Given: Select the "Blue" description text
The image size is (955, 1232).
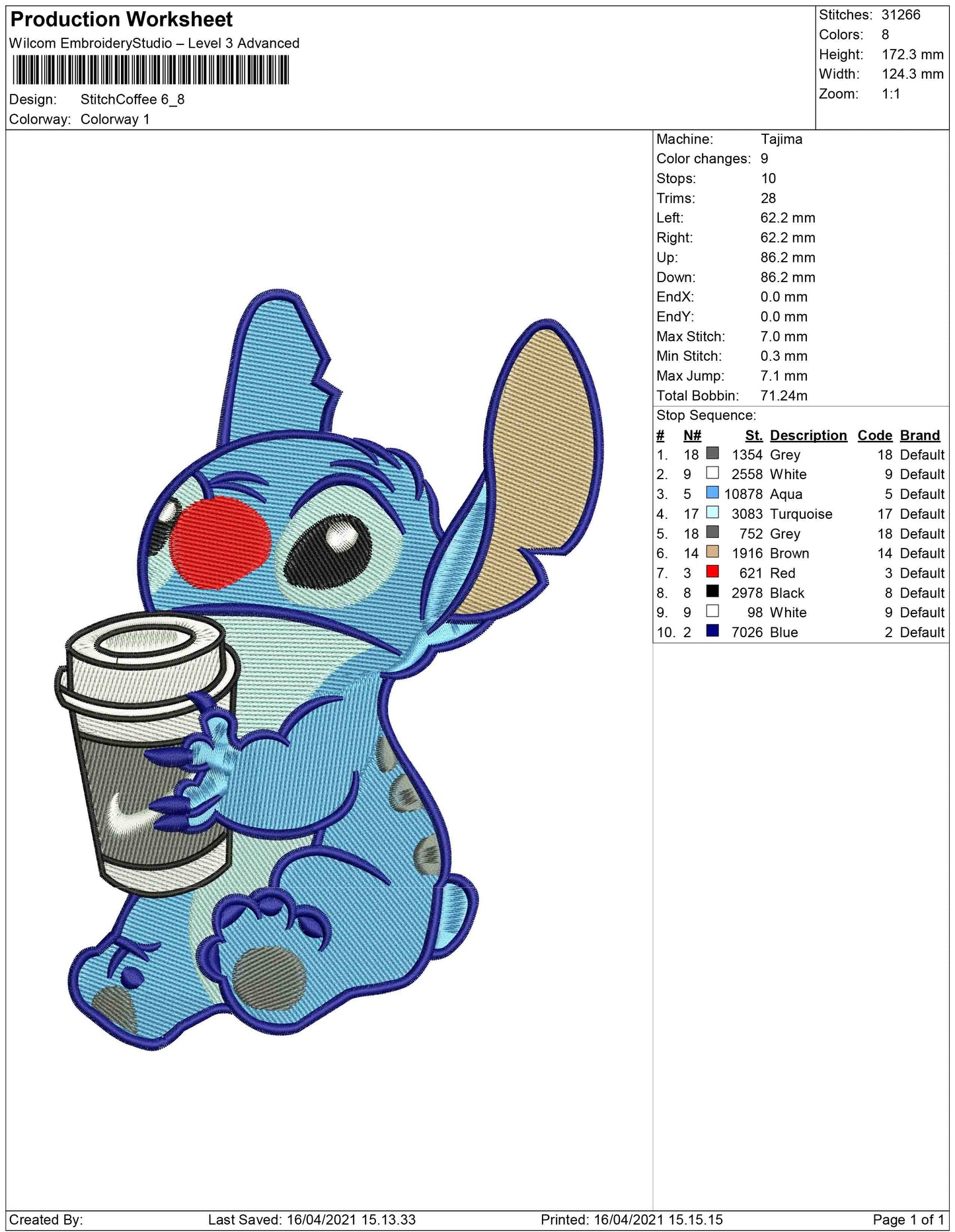Looking at the screenshot, I should [x=784, y=633].
